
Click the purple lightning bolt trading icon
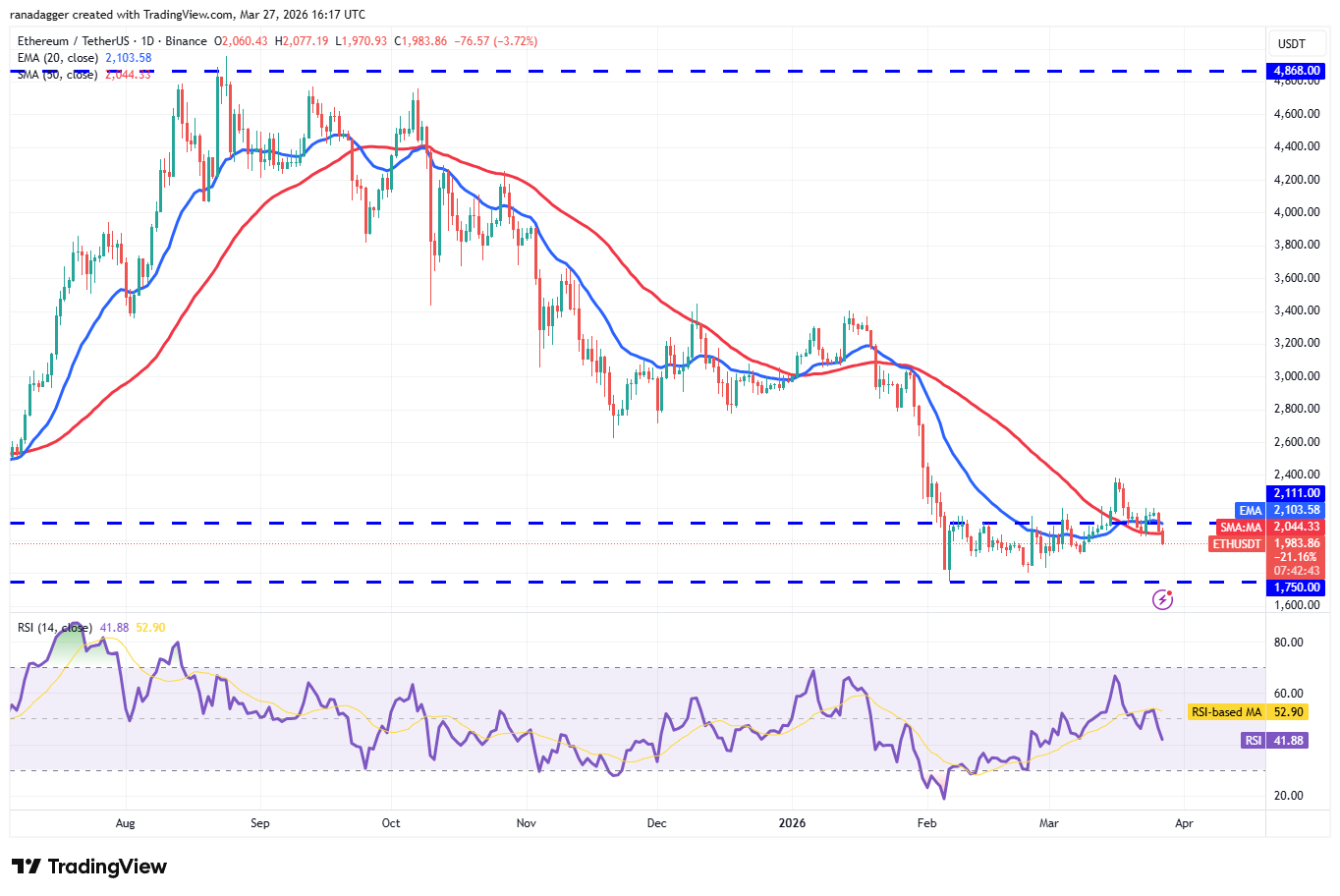[1162, 599]
